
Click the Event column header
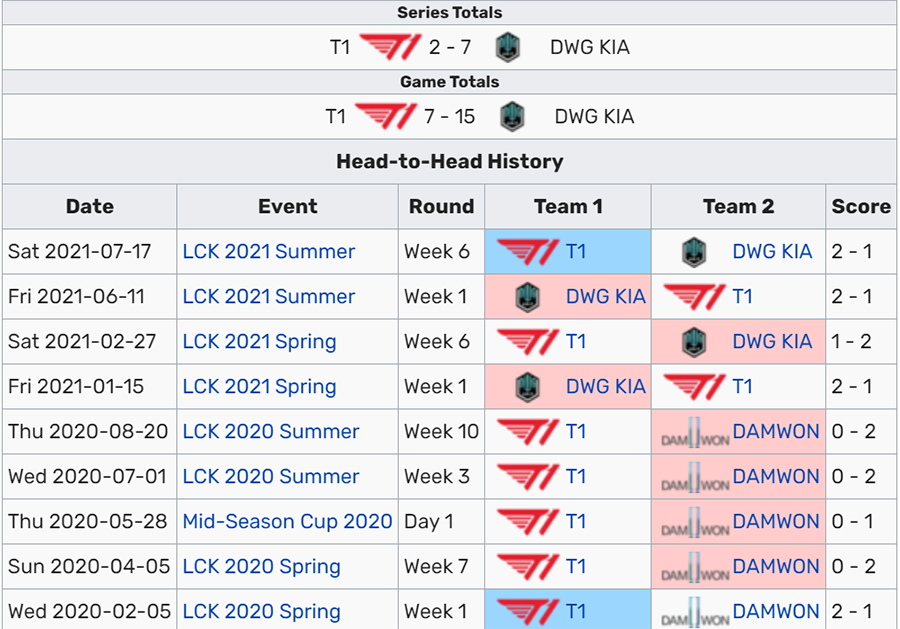click(287, 207)
